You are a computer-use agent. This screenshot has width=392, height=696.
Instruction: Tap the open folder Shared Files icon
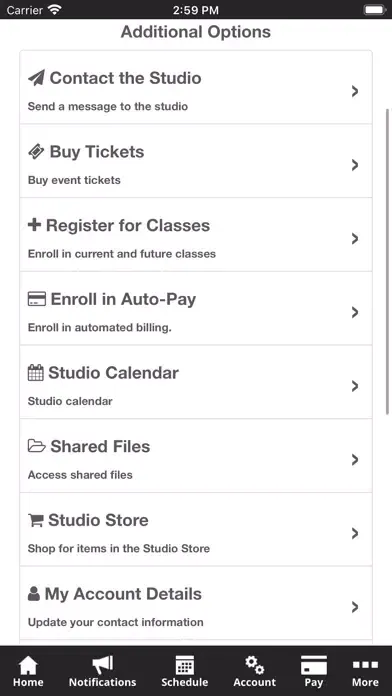[36, 446]
